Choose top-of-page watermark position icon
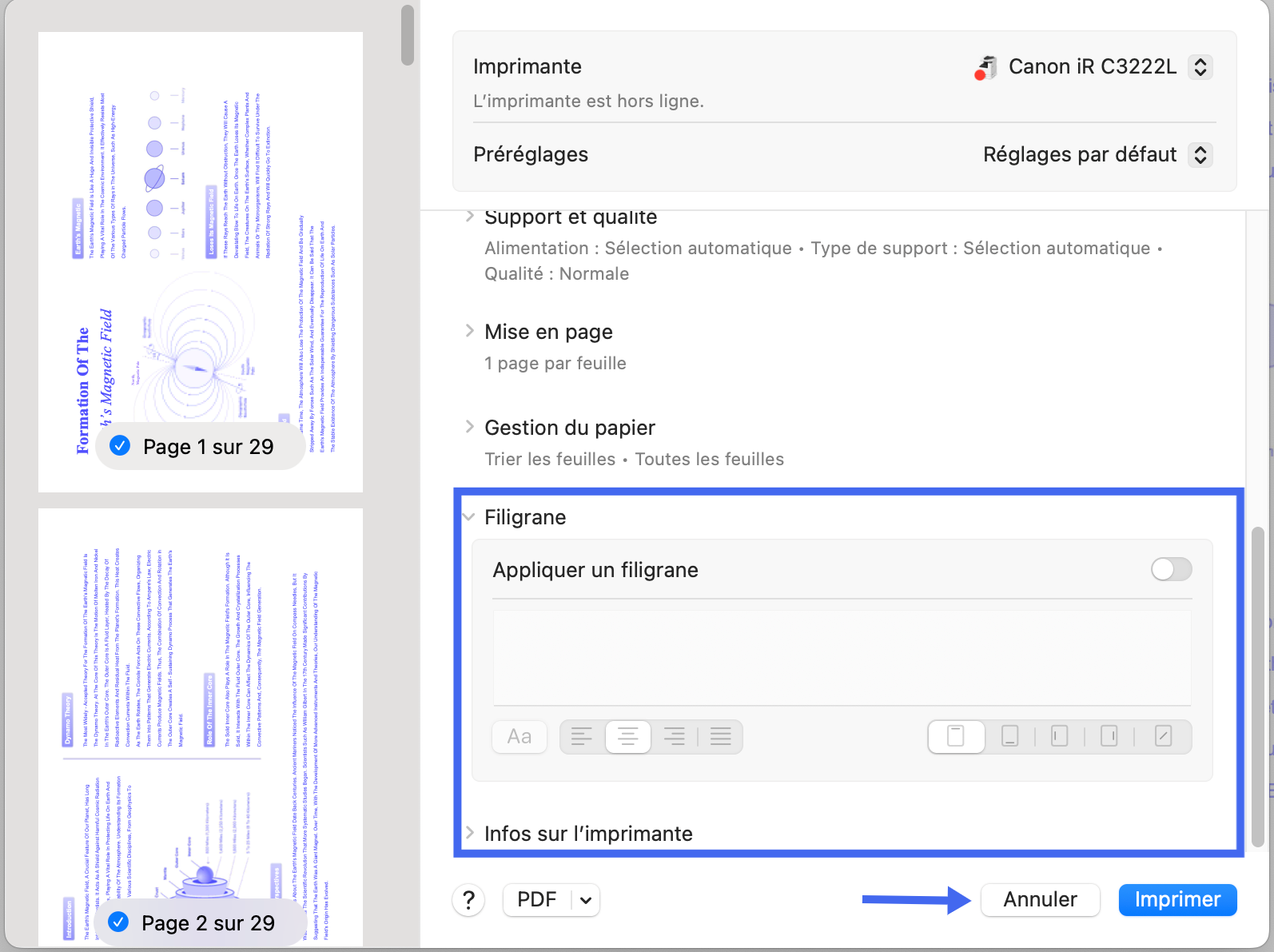Viewport: 1274px width, 952px height. click(956, 736)
